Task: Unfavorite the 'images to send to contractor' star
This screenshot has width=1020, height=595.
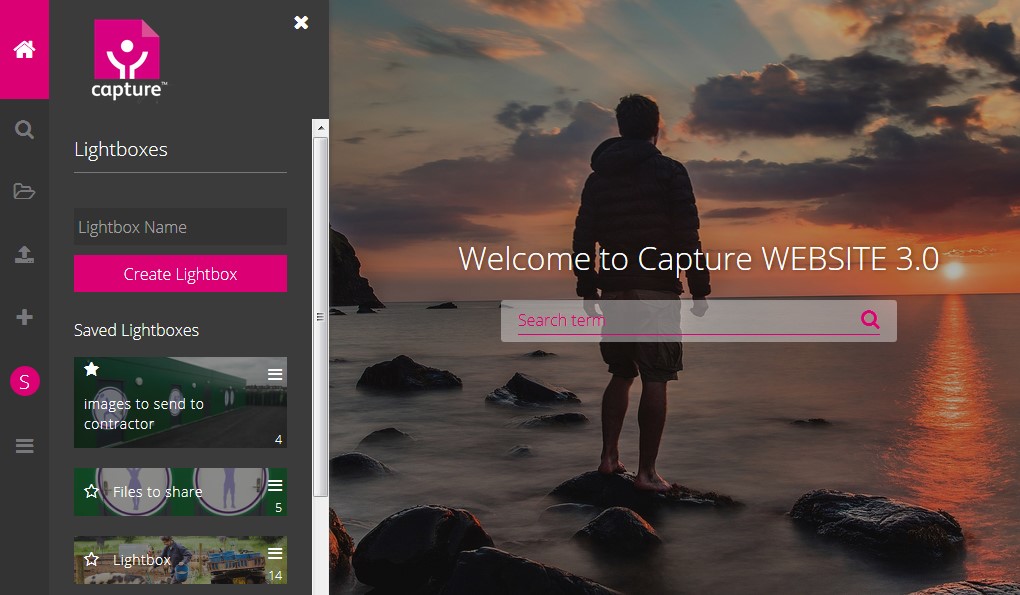Action: [x=92, y=370]
